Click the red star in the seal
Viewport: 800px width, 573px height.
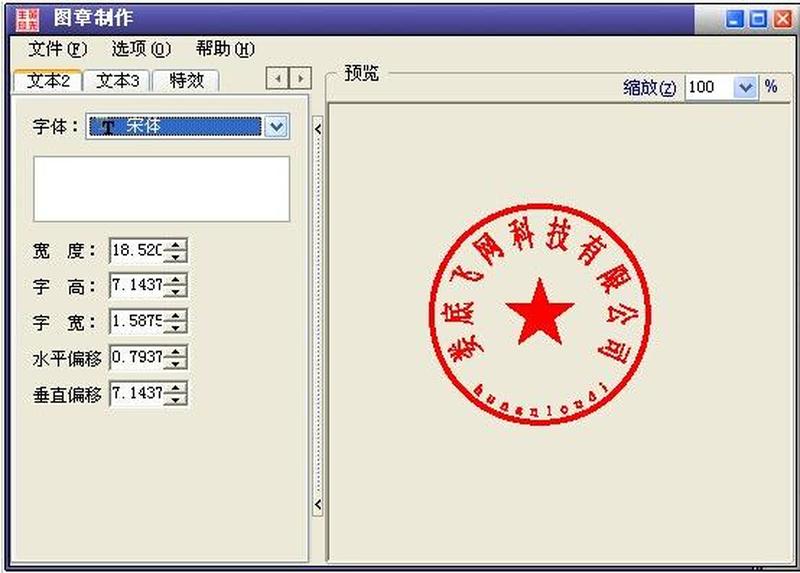pyautogui.click(x=540, y=312)
